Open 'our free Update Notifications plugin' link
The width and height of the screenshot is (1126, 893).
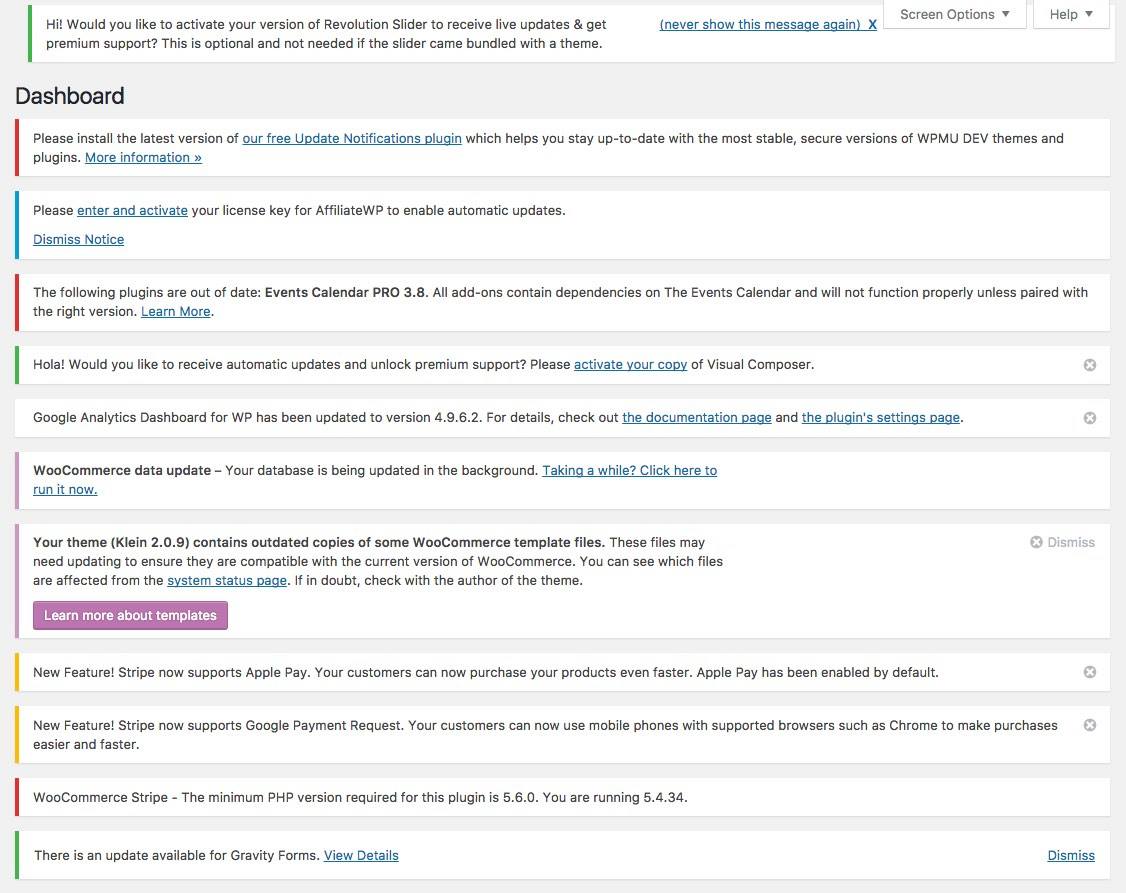(x=352, y=138)
